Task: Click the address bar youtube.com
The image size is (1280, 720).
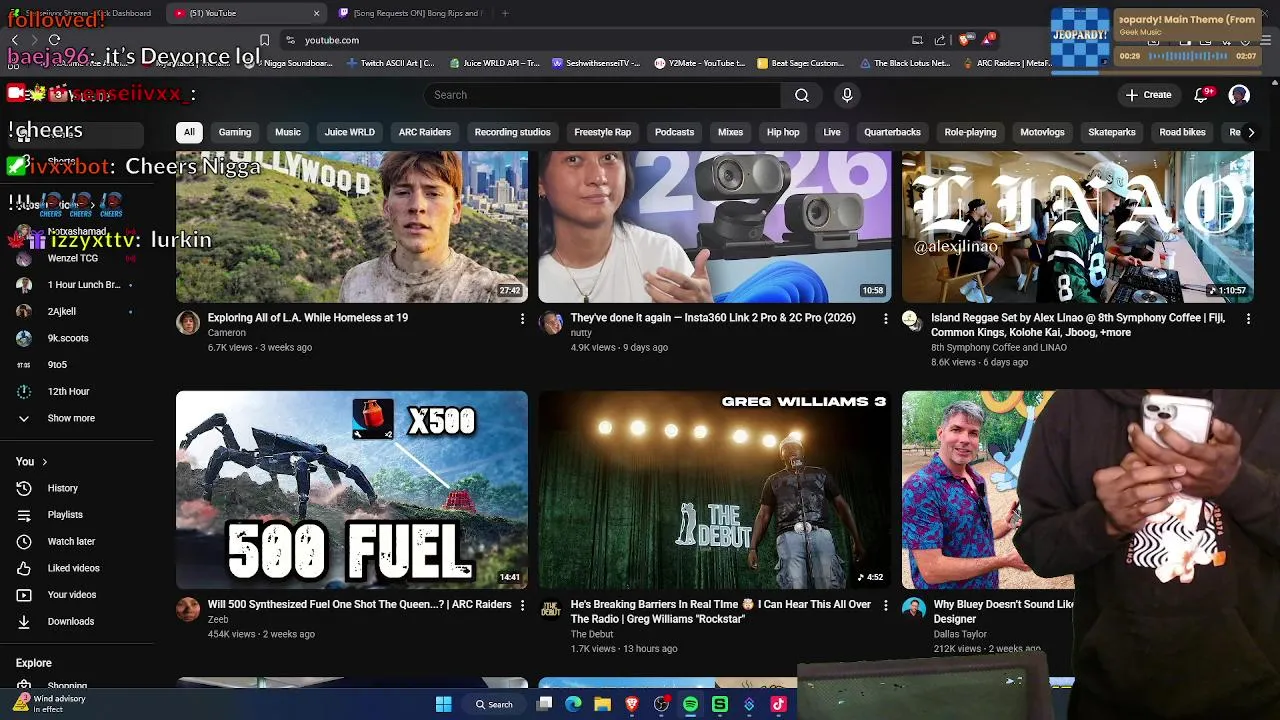Action: (332, 40)
